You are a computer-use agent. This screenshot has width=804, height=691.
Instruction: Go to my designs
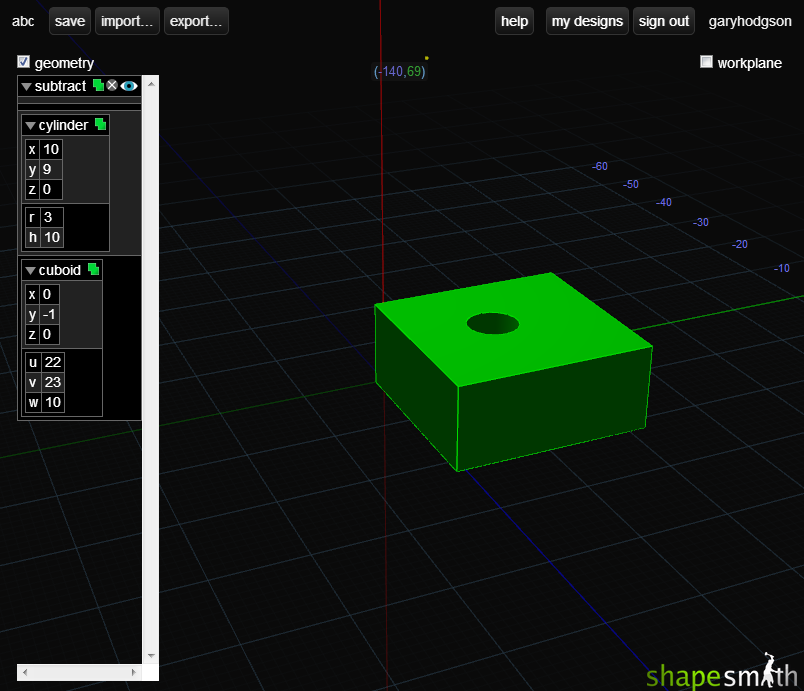[587, 21]
